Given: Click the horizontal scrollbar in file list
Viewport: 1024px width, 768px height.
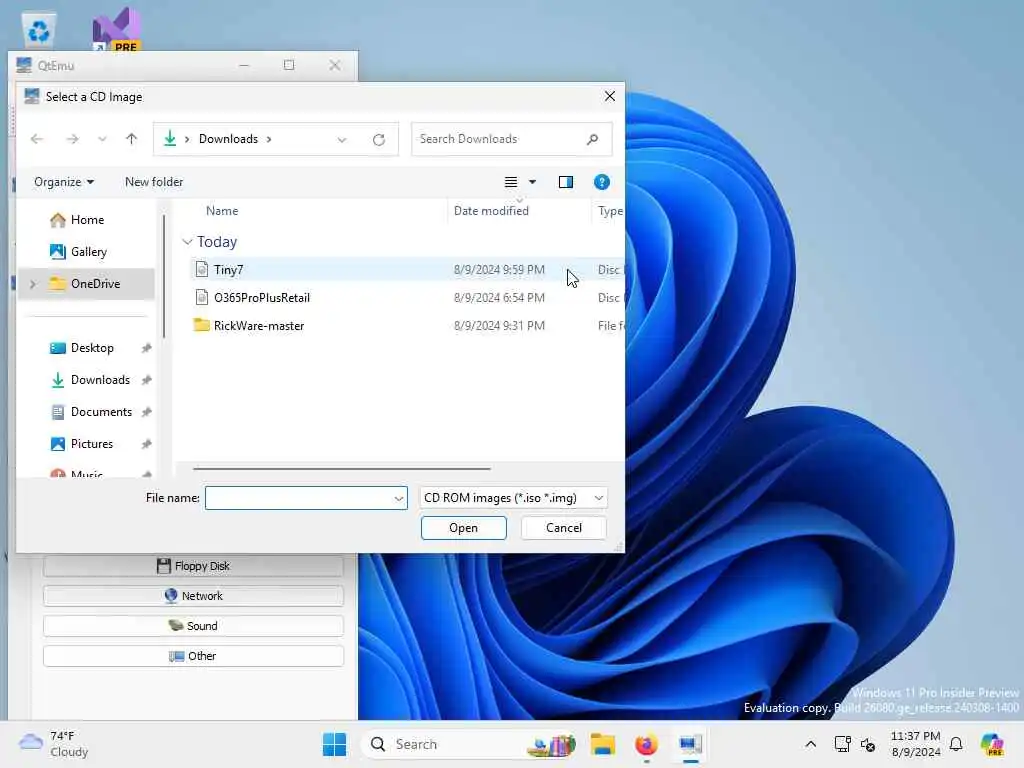Looking at the screenshot, I should tap(342, 468).
